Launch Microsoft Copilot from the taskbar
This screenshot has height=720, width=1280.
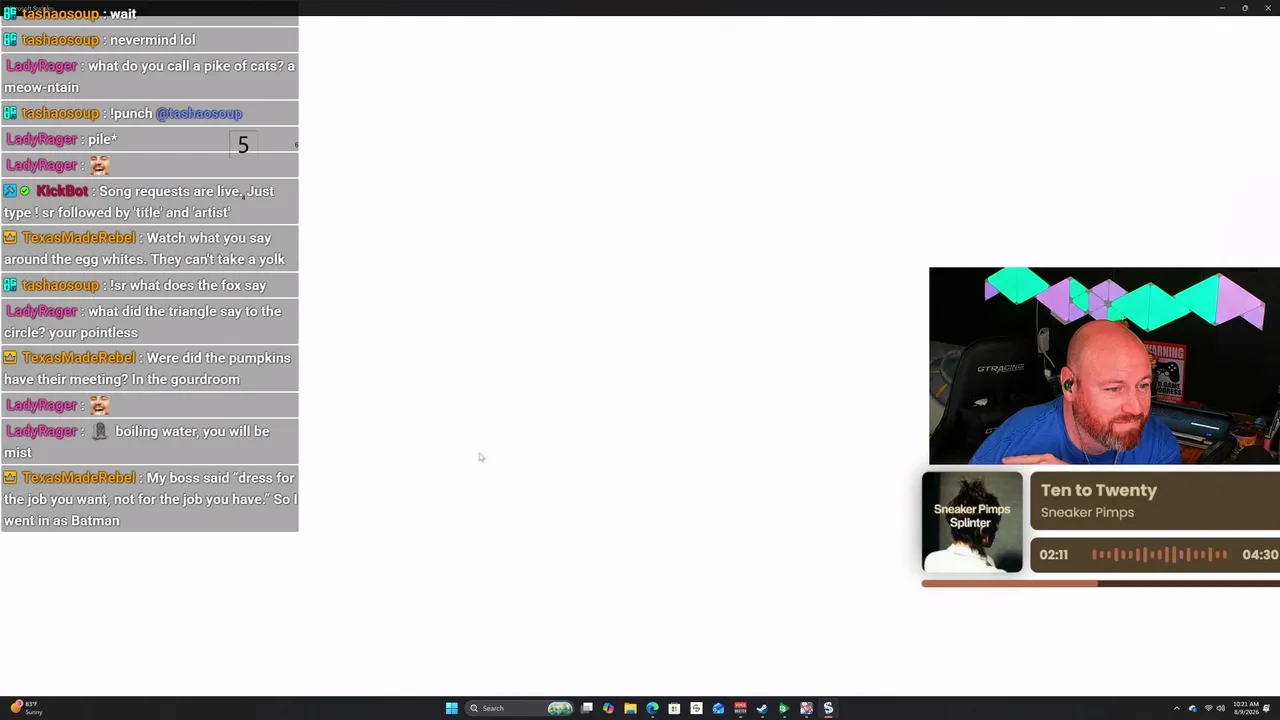tap(608, 708)
